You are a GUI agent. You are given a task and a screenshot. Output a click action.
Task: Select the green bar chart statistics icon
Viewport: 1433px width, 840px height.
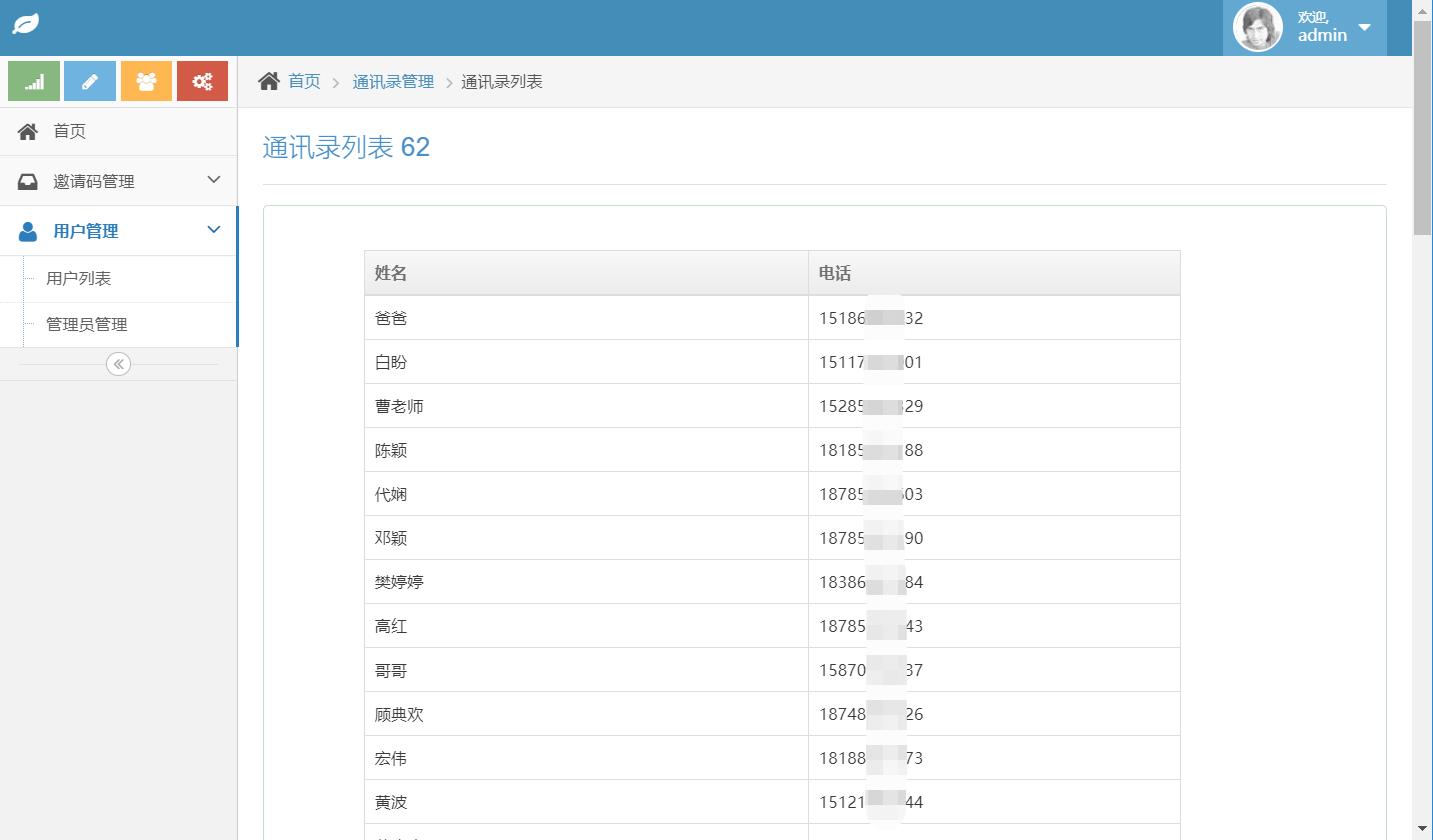pyautogui.click(x=33, y=80)
